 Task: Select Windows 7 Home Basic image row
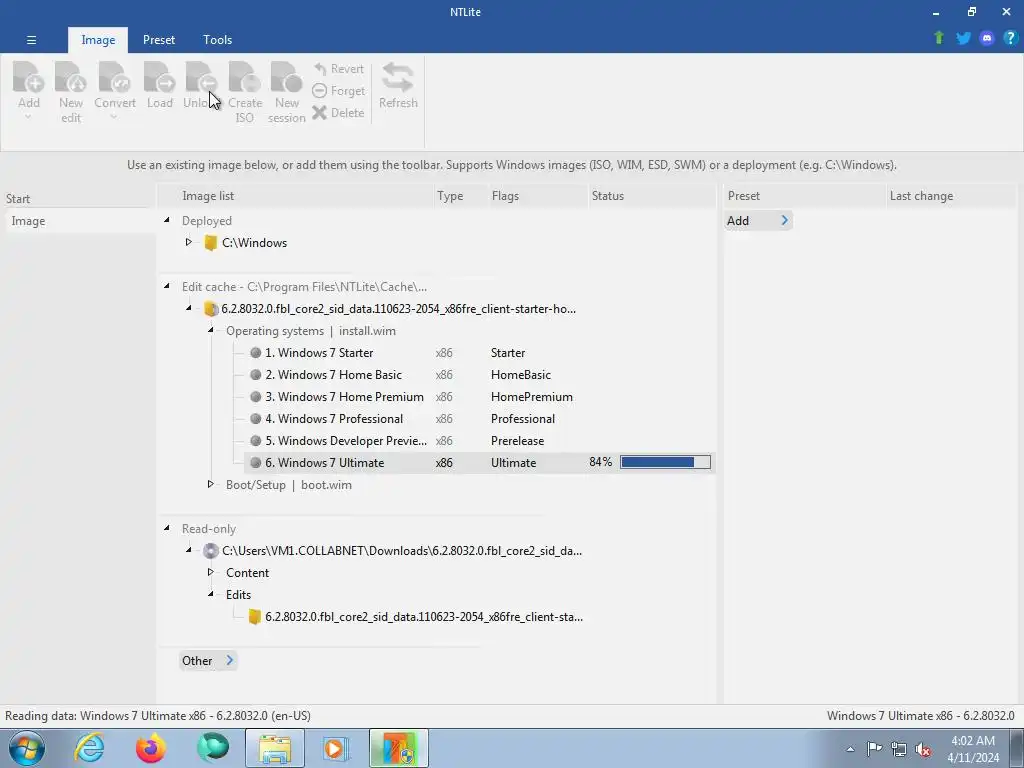pos(480,375)
